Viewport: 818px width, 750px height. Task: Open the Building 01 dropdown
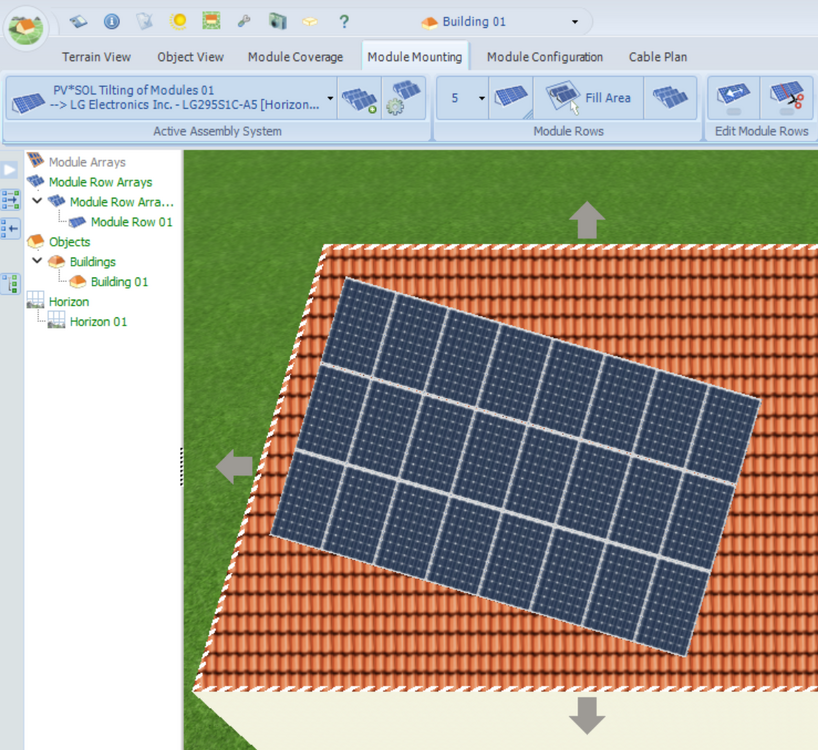(x=574, y=22)
